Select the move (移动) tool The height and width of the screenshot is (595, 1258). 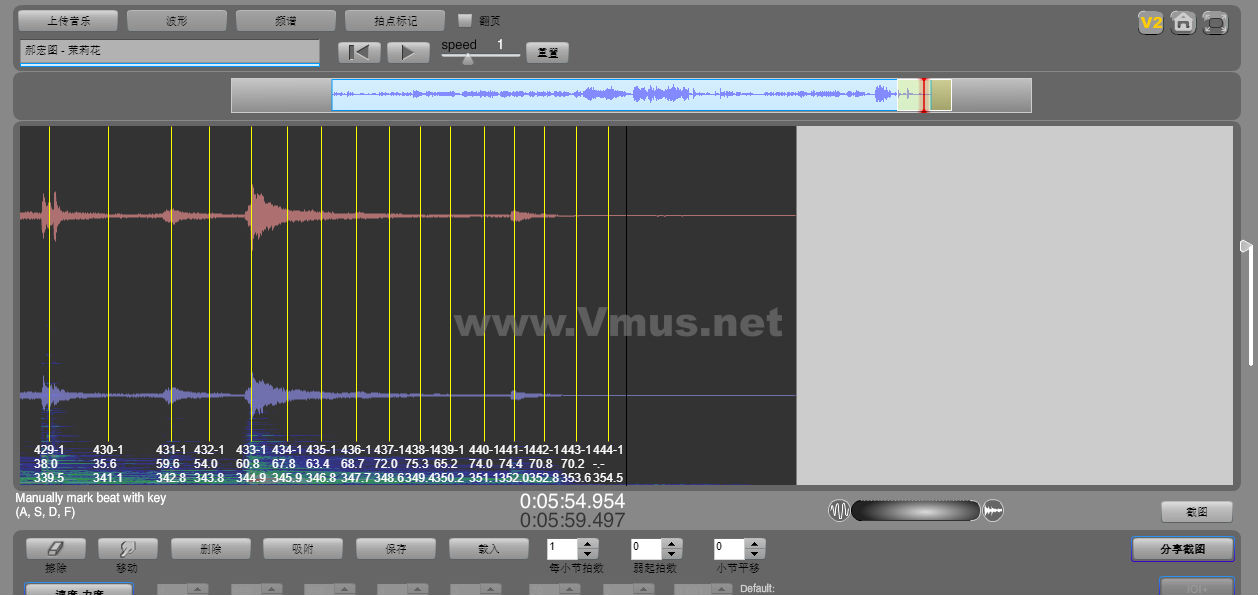(x=128, y=548)
